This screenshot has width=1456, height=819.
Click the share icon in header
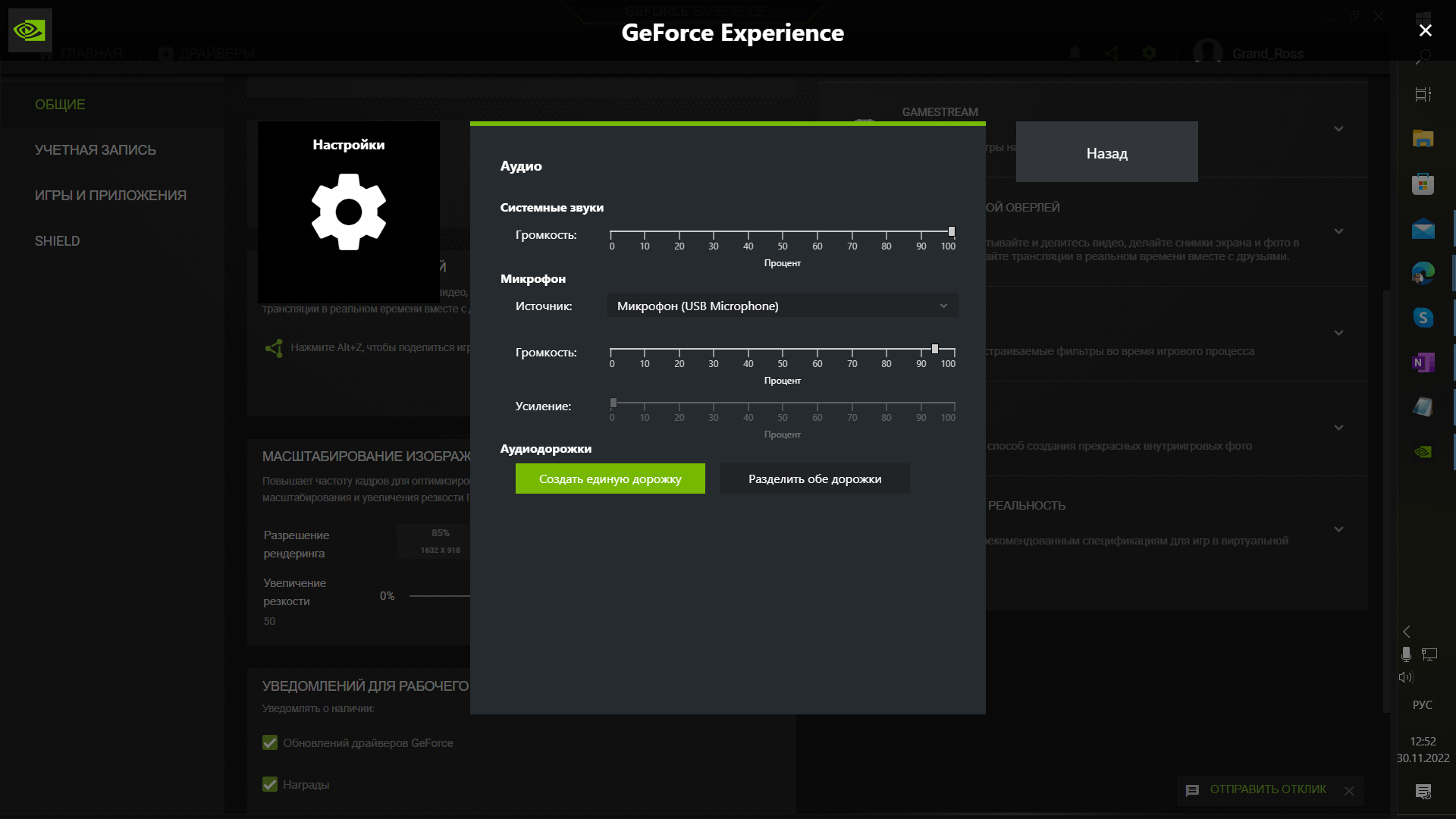click(1112, 53)
